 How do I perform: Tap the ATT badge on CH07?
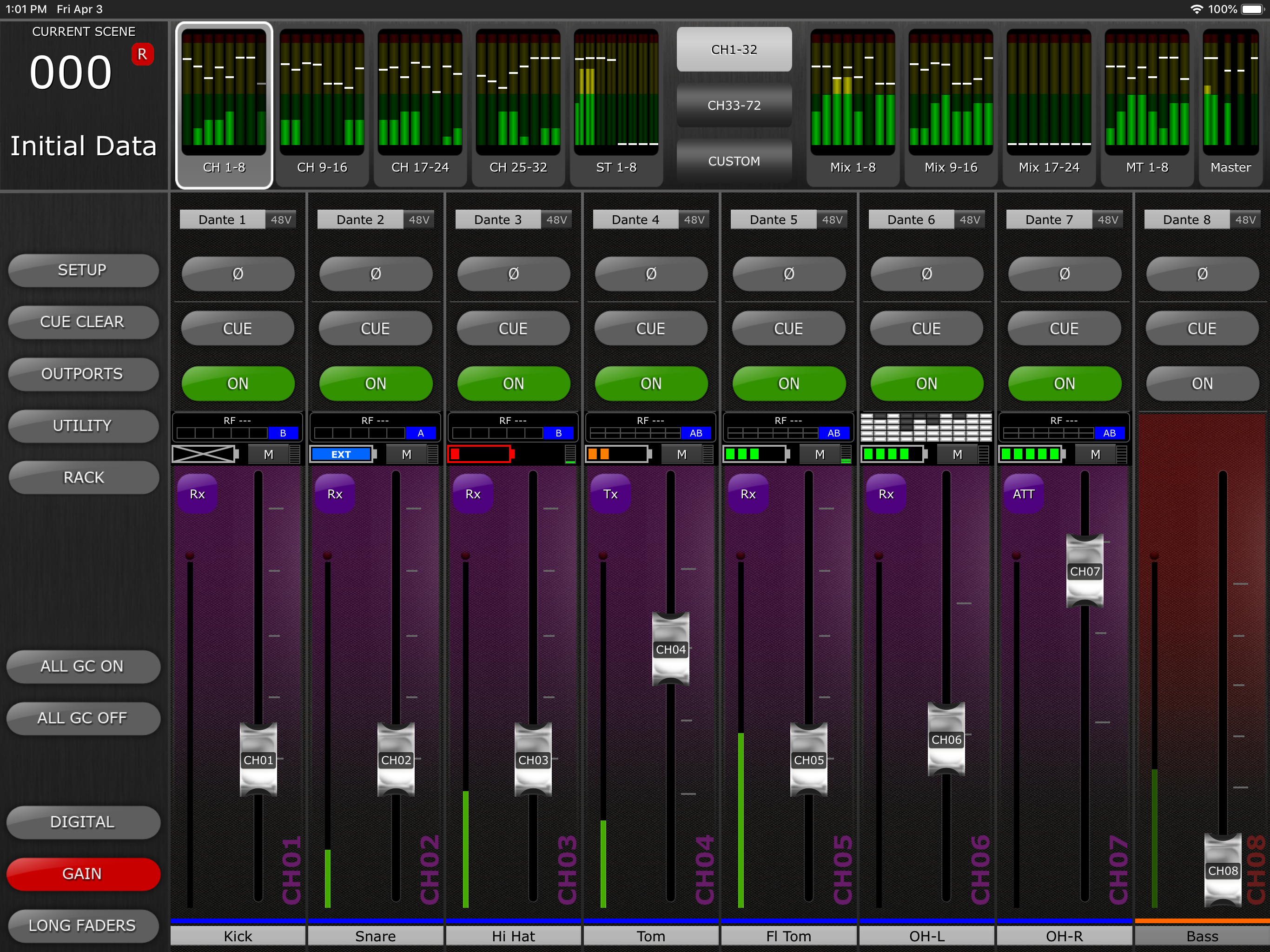[1023, 494]
